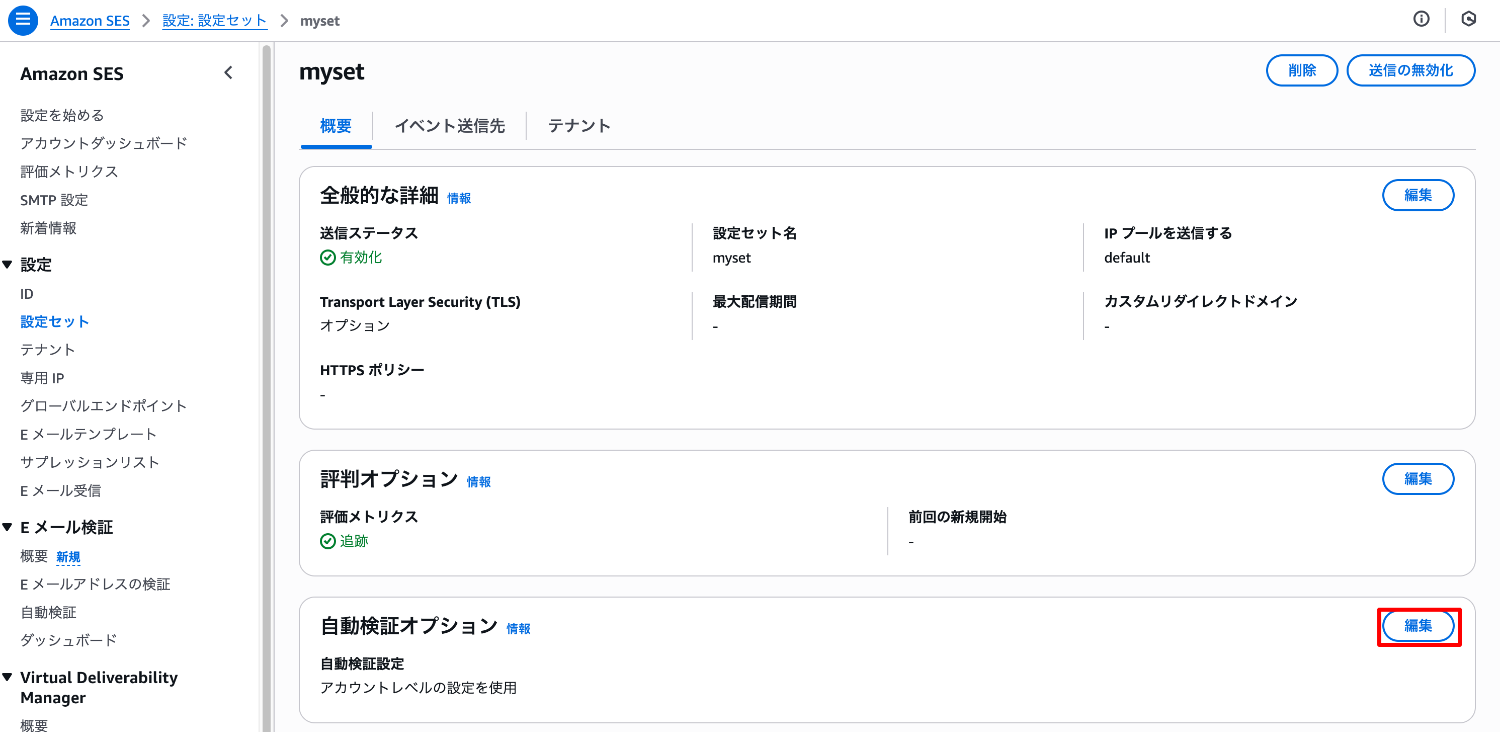Open the hamburger navigation menu icon
The height and width of the screenshot is (732, 1500).
pos(23,20)
